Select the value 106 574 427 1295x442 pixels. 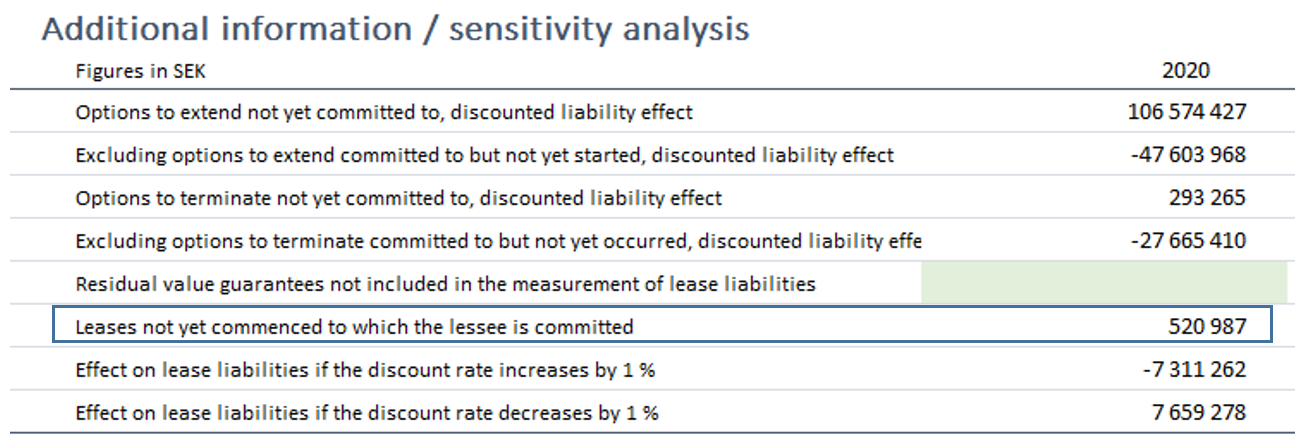point(1187,112)
